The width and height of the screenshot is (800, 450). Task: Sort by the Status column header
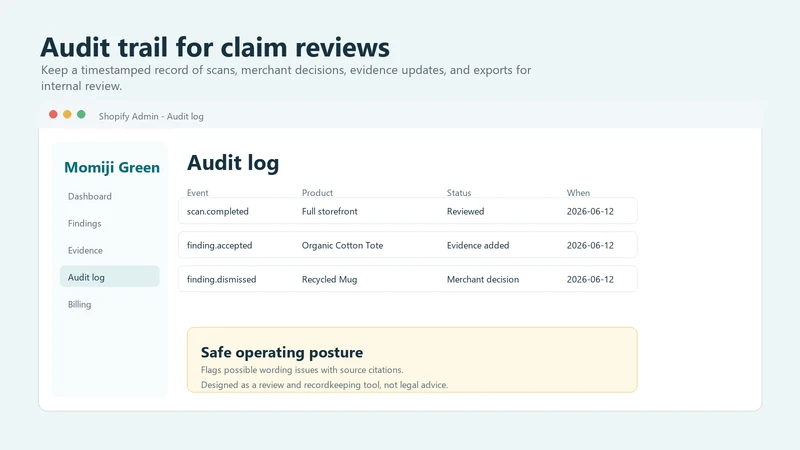(459, 193)
